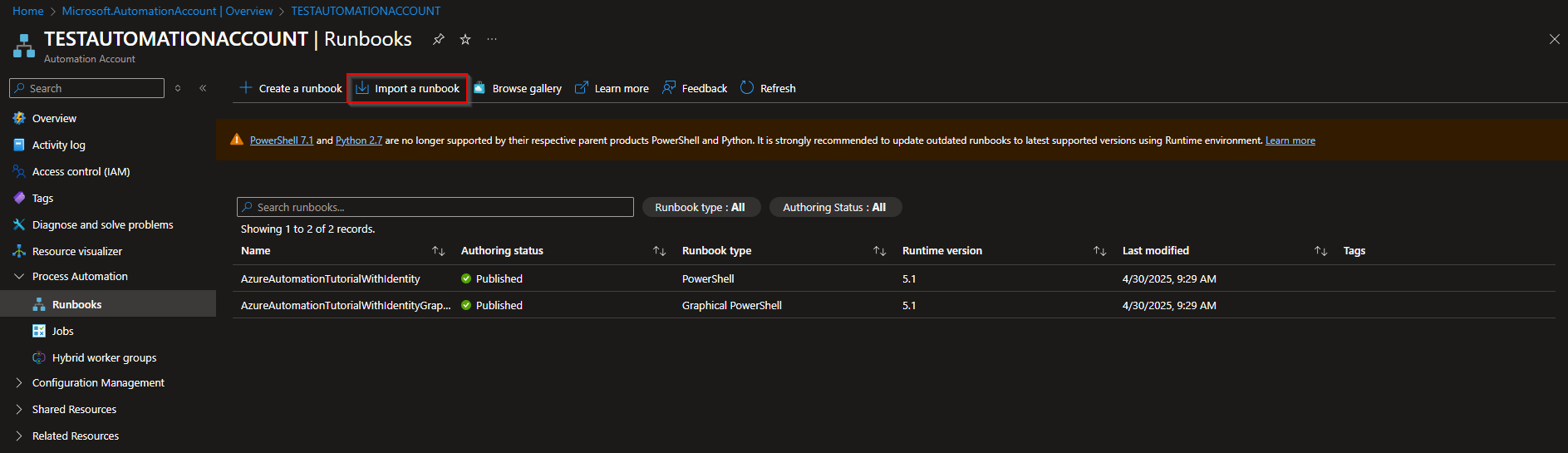Sort by Runbook type column arrows
This screenshot has height=453, width=1568.
879,251
